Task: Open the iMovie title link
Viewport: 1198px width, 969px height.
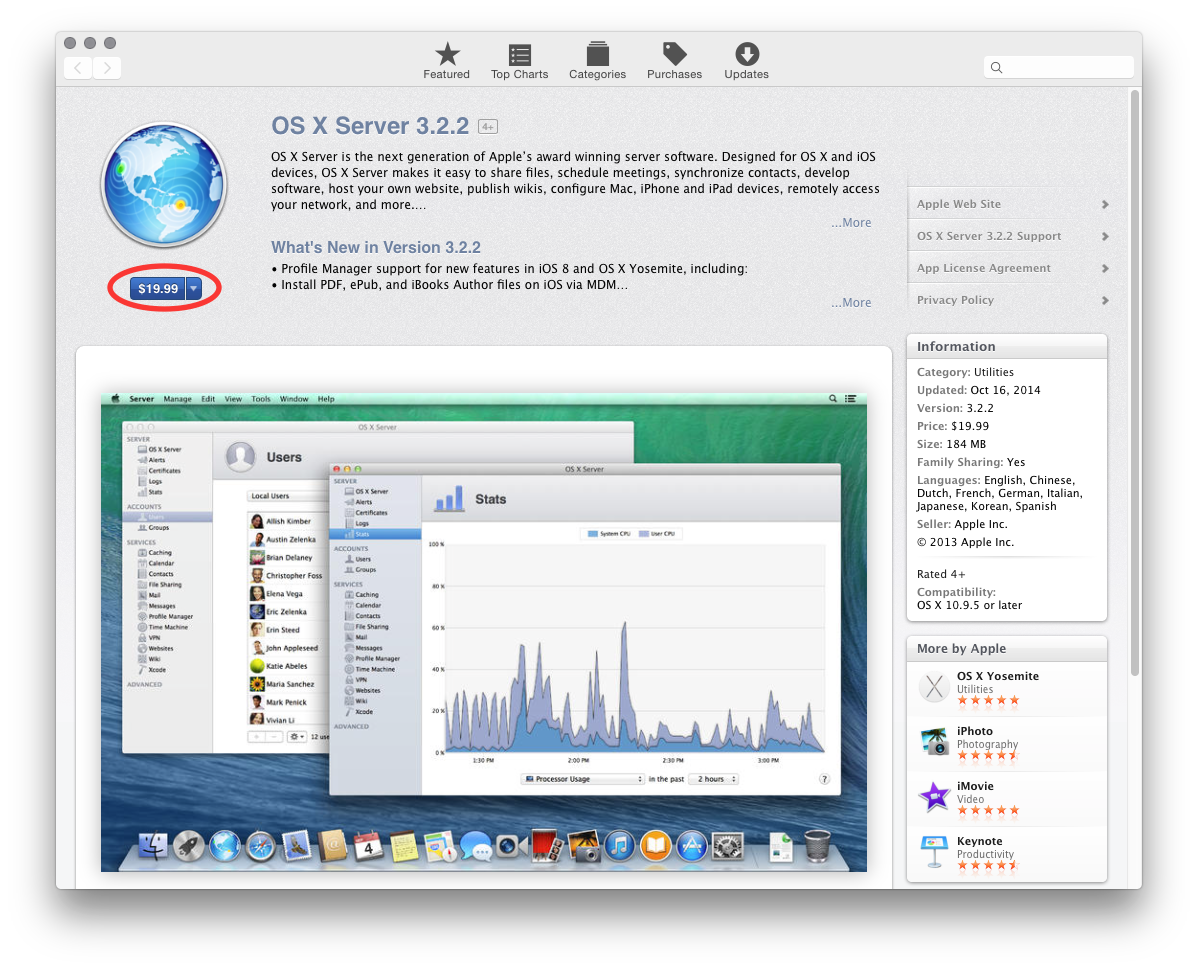Action: (x=975, y=786)
